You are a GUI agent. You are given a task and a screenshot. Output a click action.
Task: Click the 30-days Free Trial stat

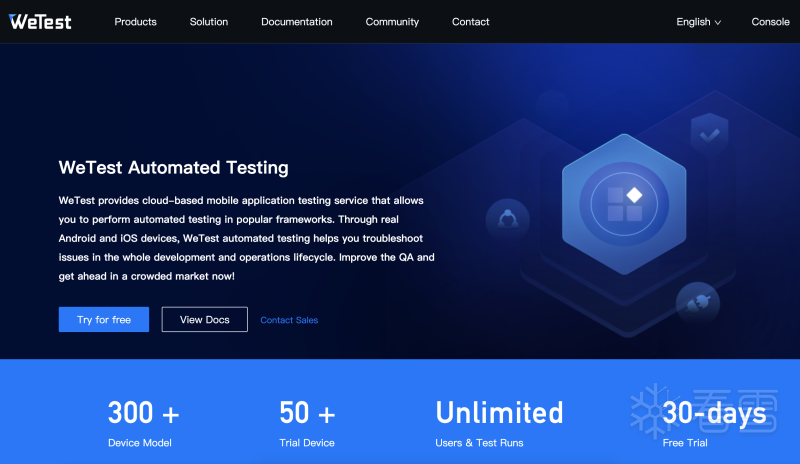[x=714, y=423]
